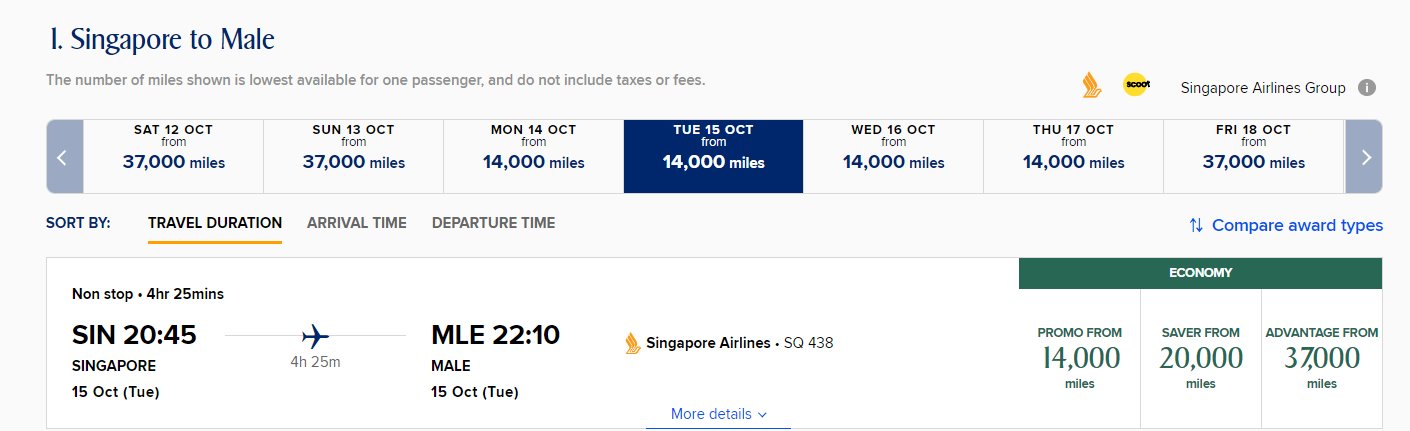Expand More details for flight SQ 438
The height and width of the screenshot is (431, 1410).
(719, 414)
